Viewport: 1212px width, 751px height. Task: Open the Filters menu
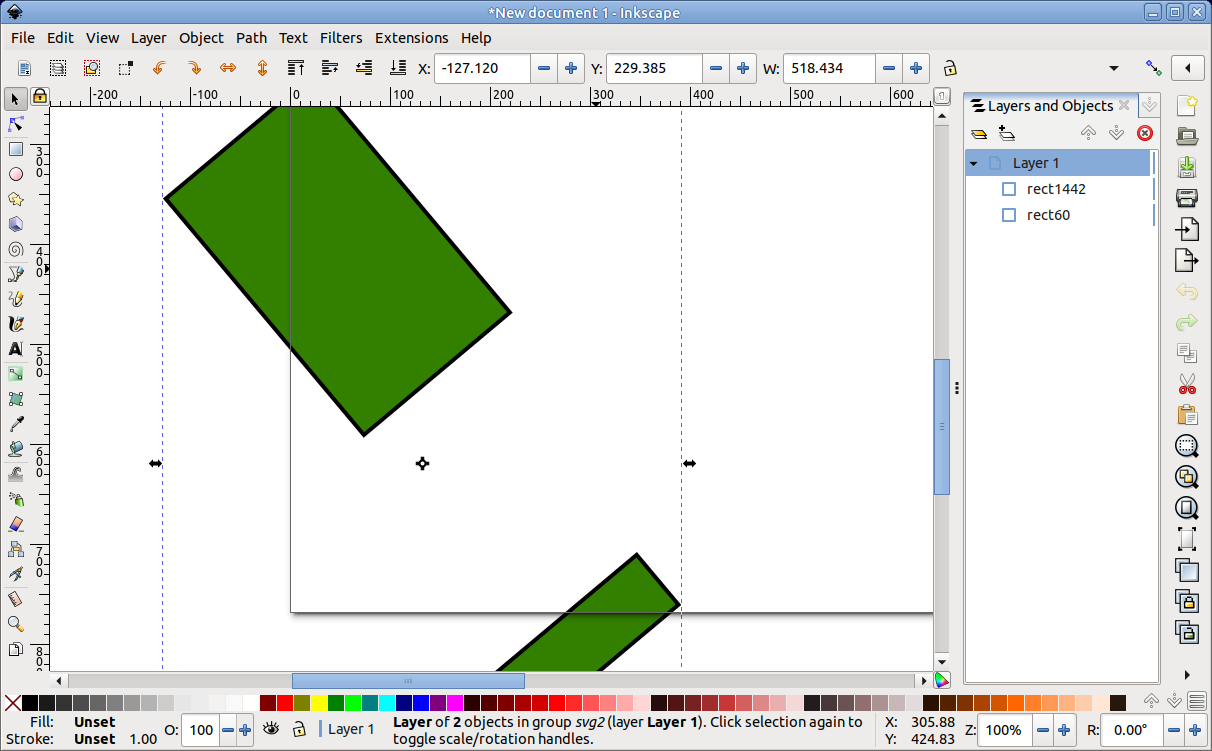coord(341,38)
